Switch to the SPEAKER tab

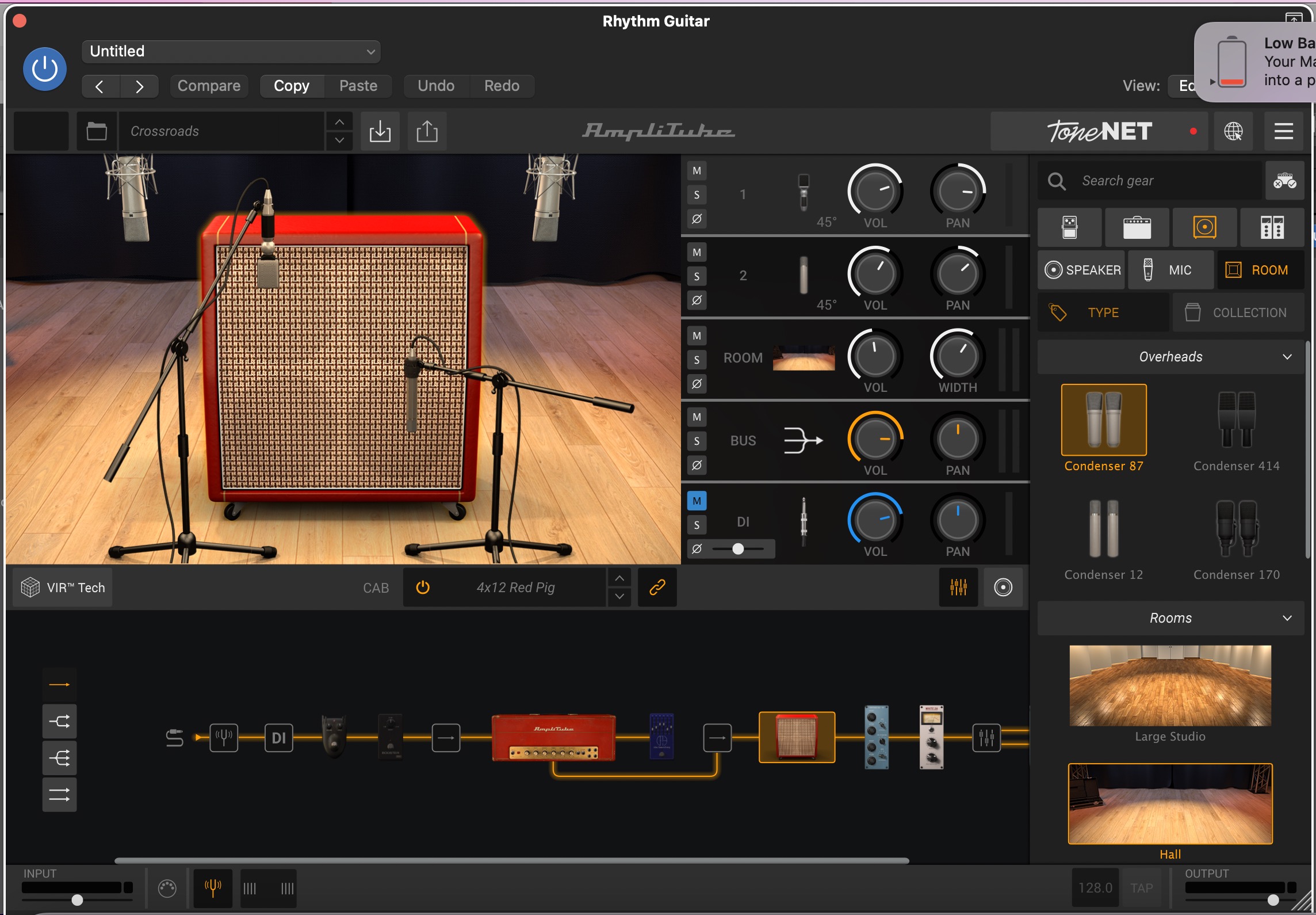coord(1081,270)
